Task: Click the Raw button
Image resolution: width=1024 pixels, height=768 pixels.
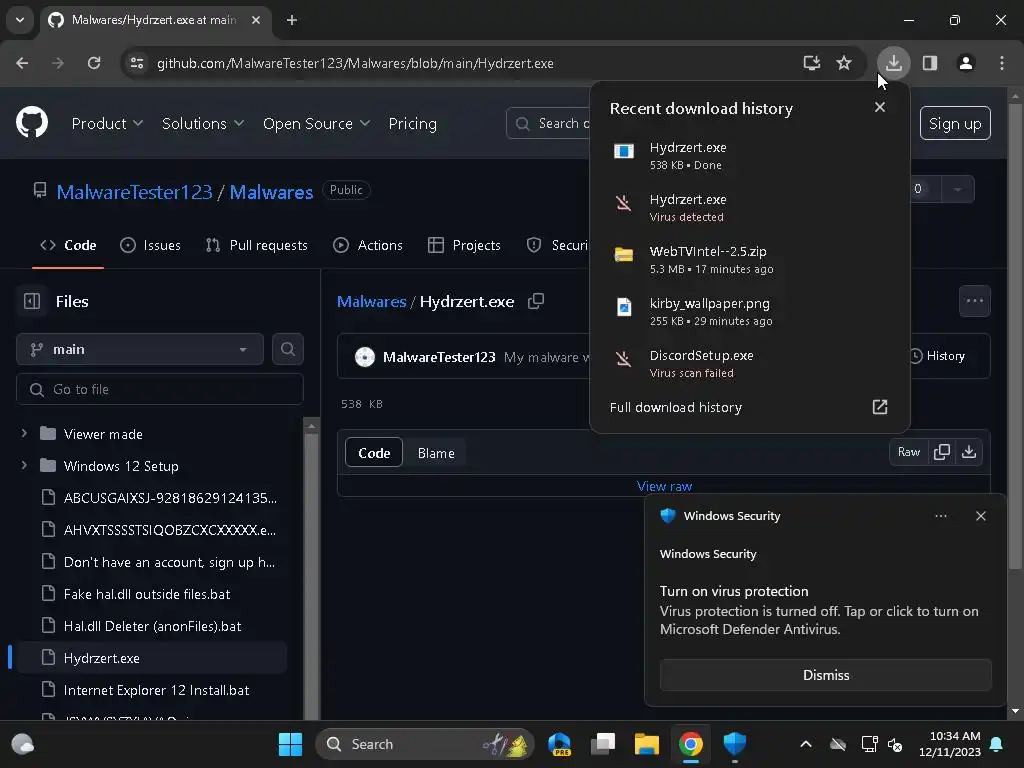Action: coord(908,452)
